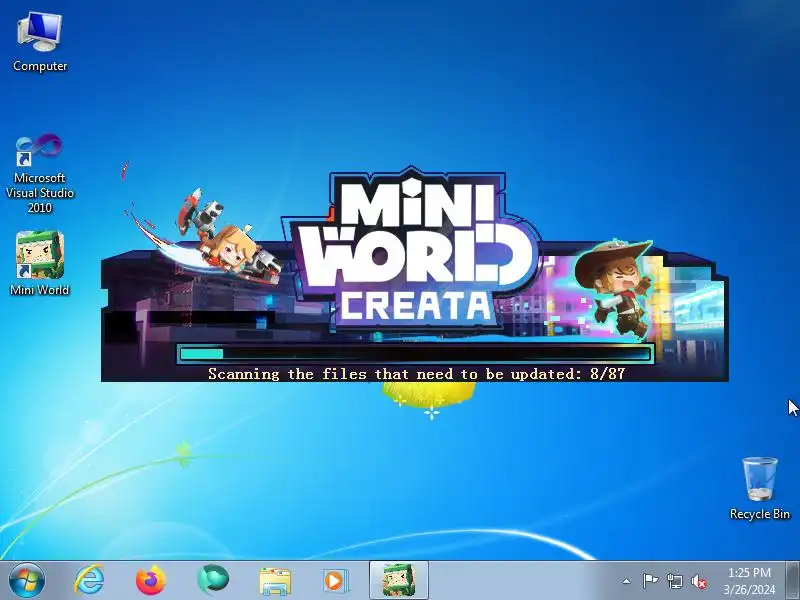This screenshot has height=600, width=800.
Task: Click the 'Scanning the files' status text
Action: pyautogui.click(x=416, y=374)
